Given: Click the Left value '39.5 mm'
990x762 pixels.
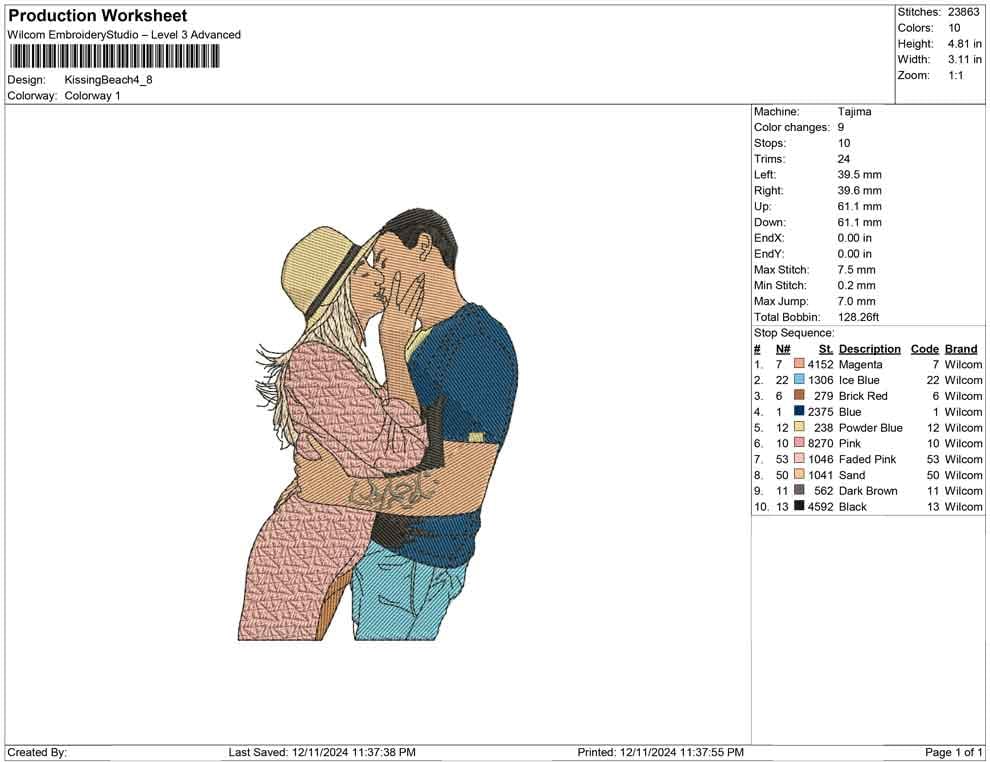Looking at the screenshot, I should (859, 175).
